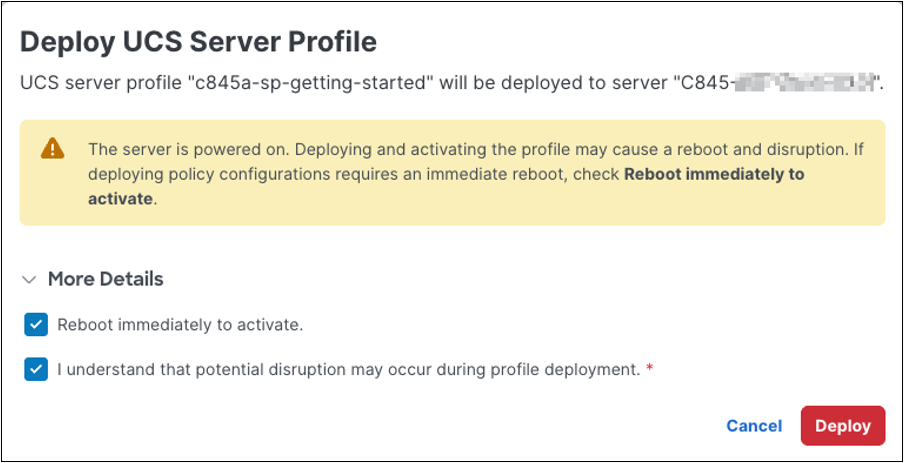This screenshot has width=904, height=463.
Task: Click the red Deploy button
Action: 842,426
